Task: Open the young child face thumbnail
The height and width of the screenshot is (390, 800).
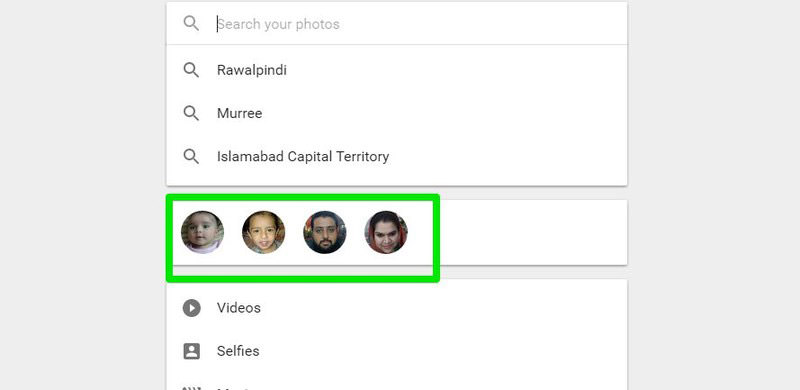Action: click(x=264, y=232)
